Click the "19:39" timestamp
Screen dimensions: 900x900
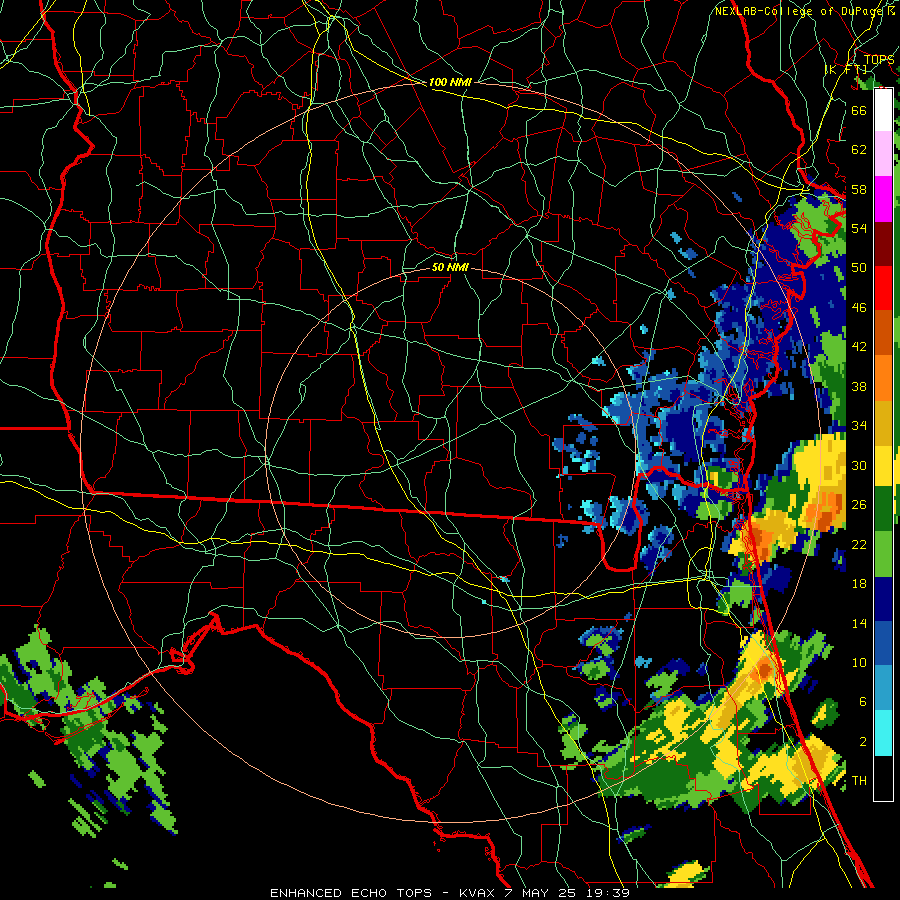tap(608, 893)
